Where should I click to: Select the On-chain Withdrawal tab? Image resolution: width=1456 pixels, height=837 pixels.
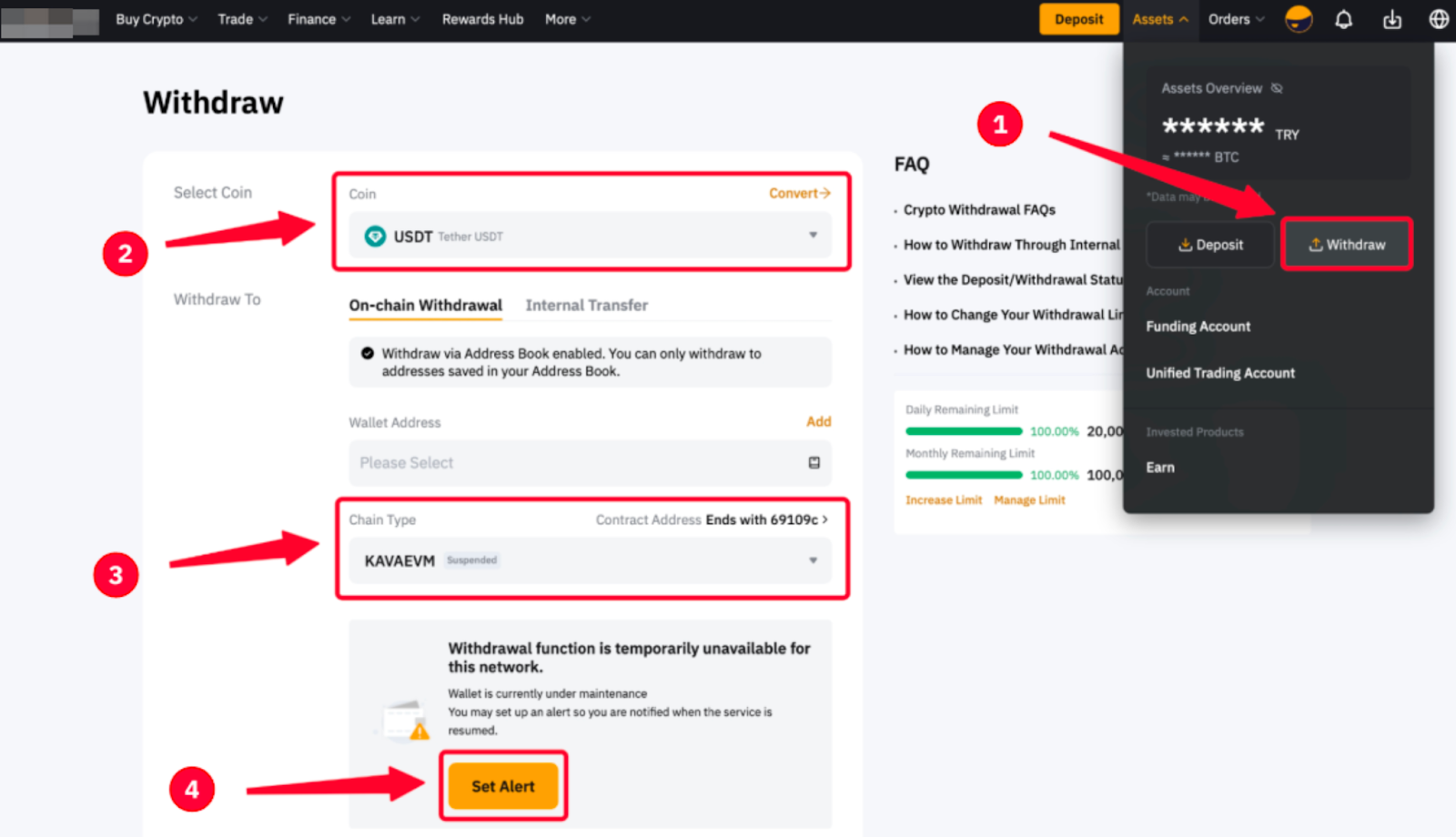tap(425, 306)
